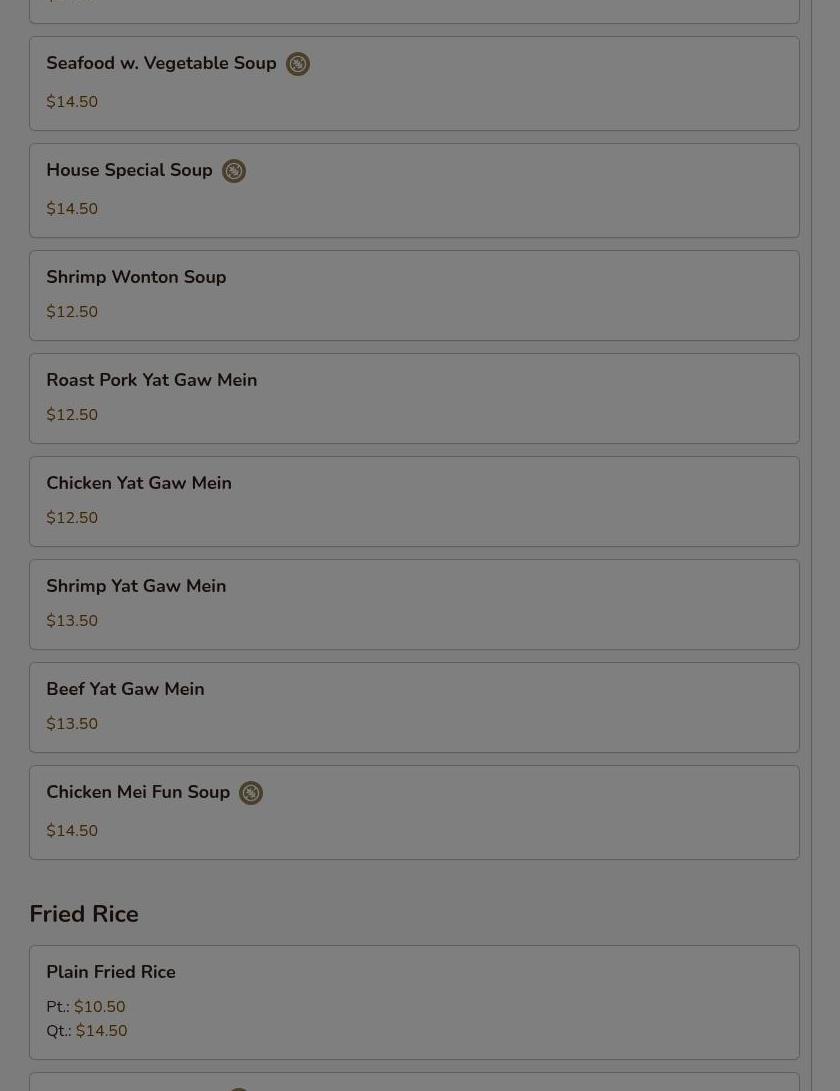Select the Chicken Mei Fun Soup title
Image resolution: width=840 pixels, height=1091 pixels.
coord(138,793)
